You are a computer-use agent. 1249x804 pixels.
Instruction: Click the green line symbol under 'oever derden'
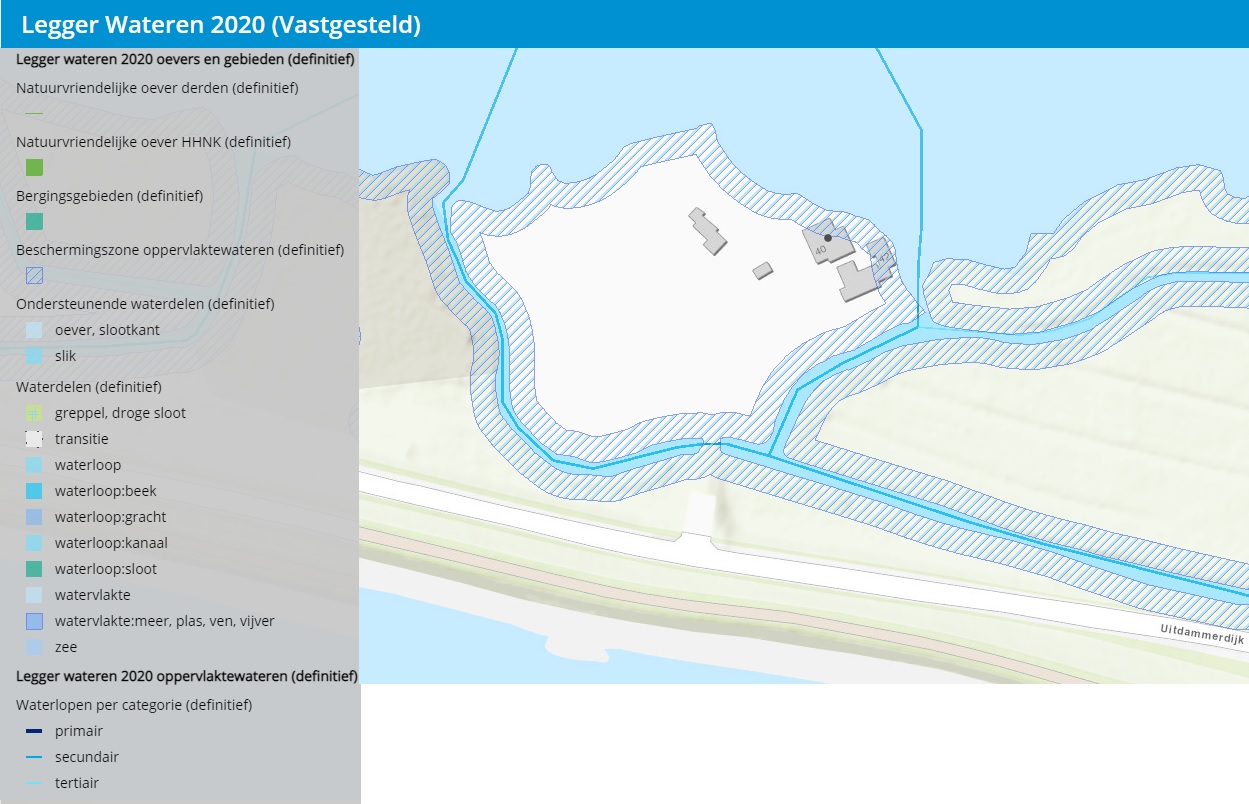pyautogui.click(x=34, y=114)
